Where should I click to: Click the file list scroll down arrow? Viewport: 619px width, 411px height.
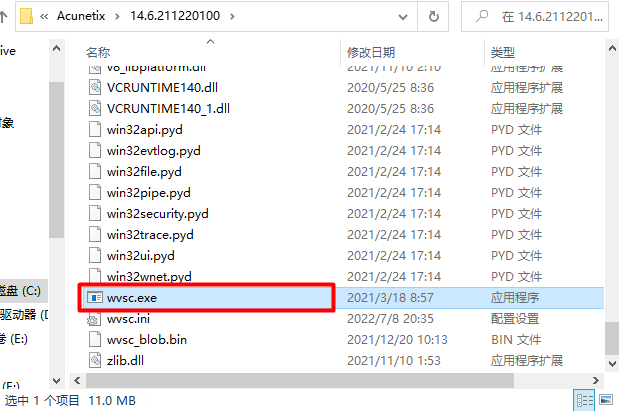pos(612,363)
